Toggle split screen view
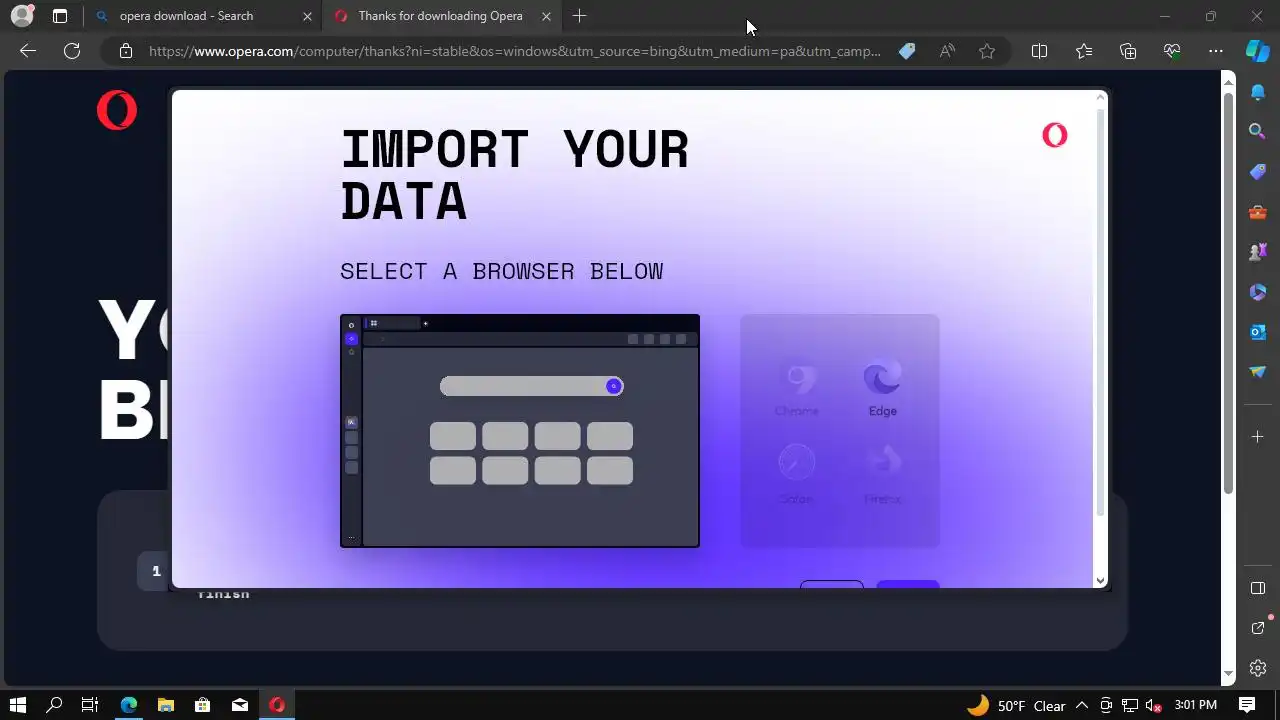1280x720 pixels. [1039, 51]
